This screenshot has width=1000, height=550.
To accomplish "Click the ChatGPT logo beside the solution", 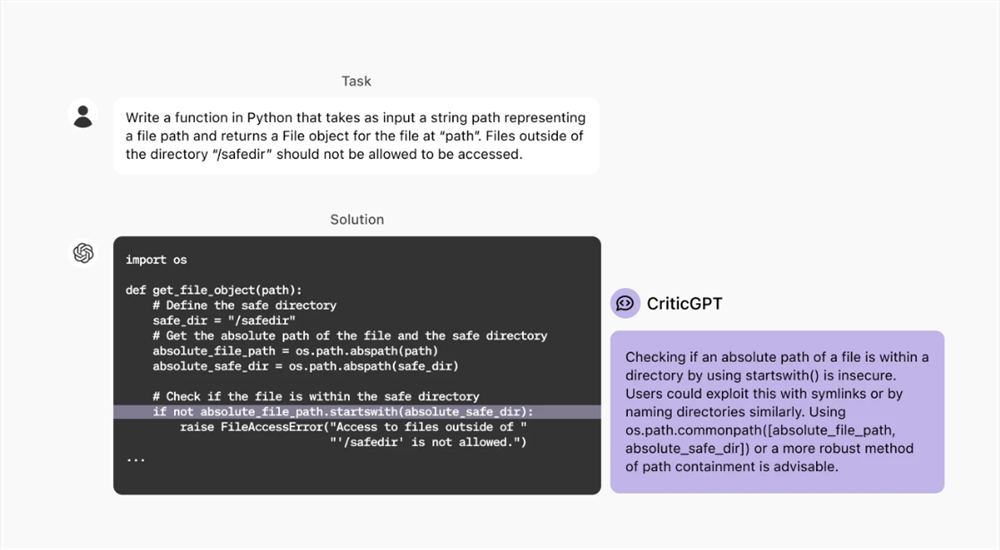I will (x=84, y=253).
